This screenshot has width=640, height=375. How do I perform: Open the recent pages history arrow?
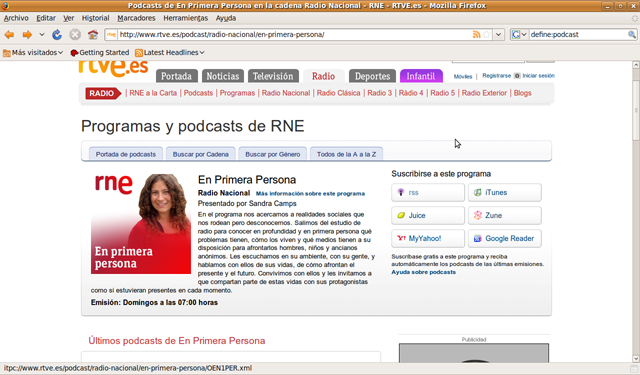tap(42, 35)
